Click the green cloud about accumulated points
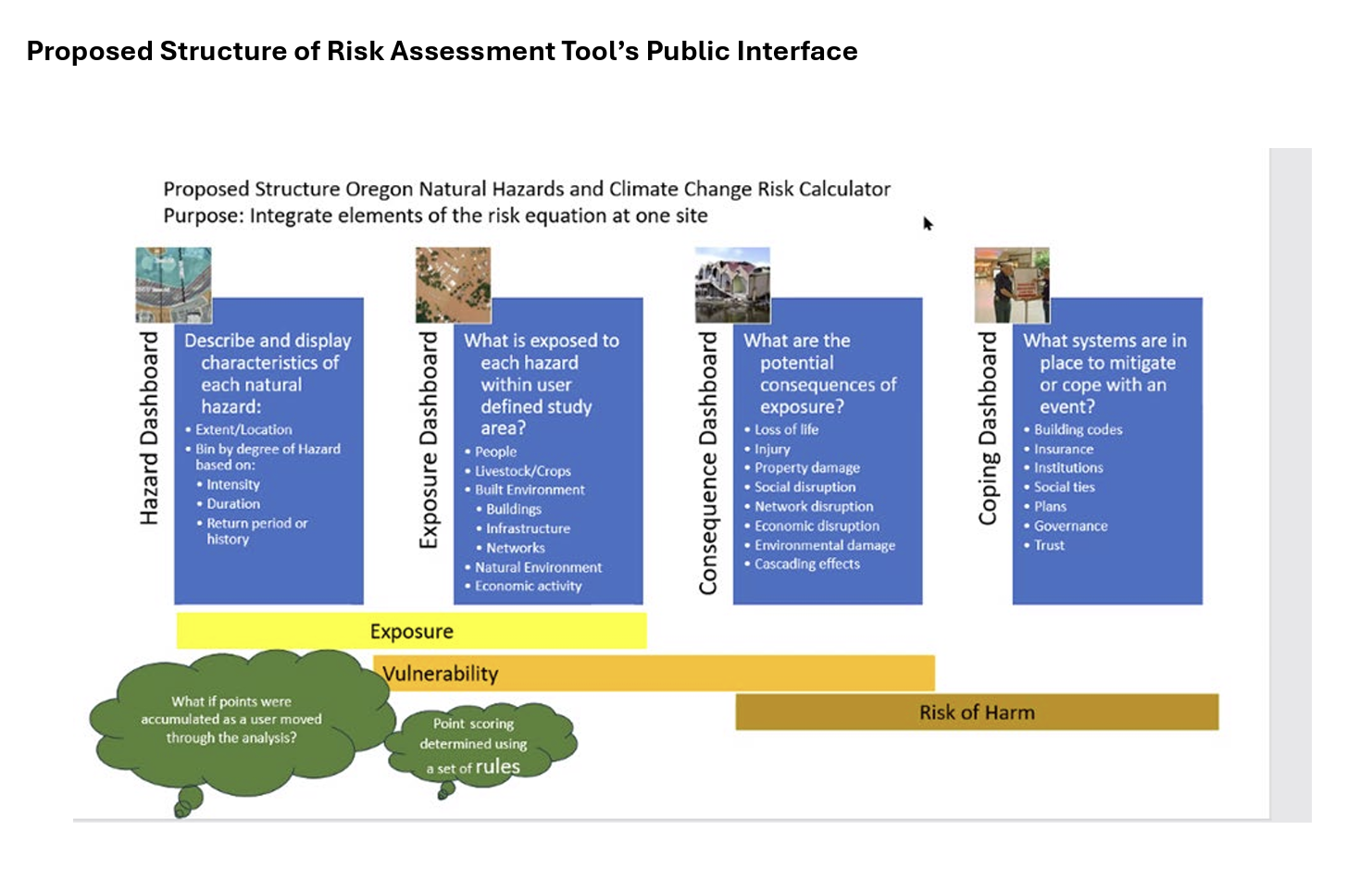Viewport: 1372px width, 892px height. (231, 720)
